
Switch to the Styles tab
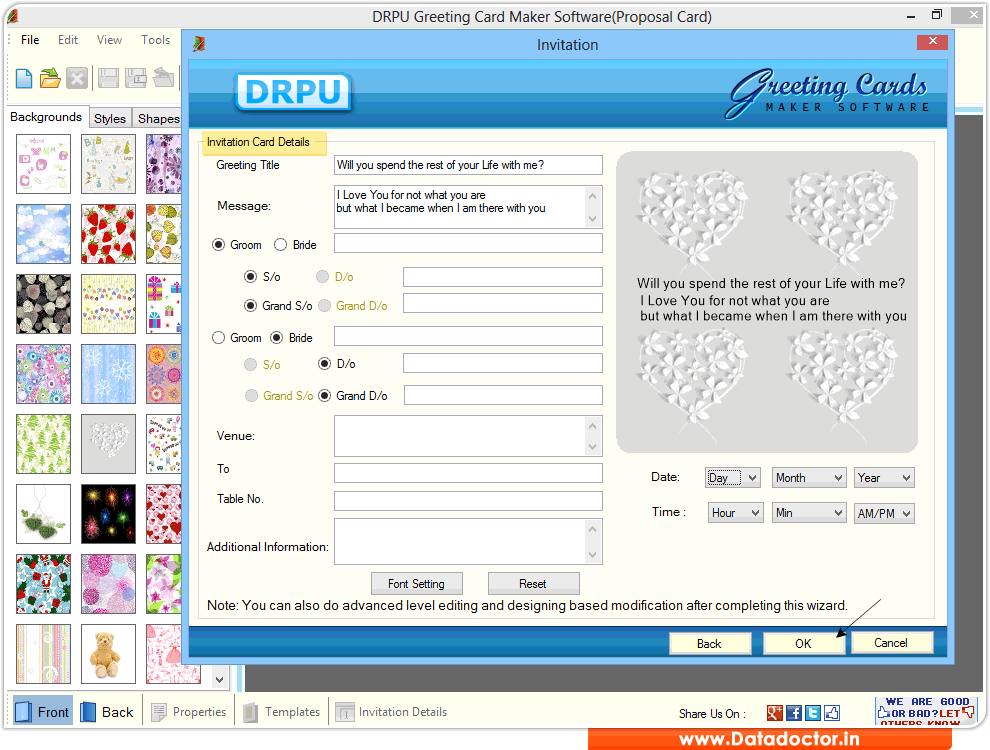click(110, 117)
